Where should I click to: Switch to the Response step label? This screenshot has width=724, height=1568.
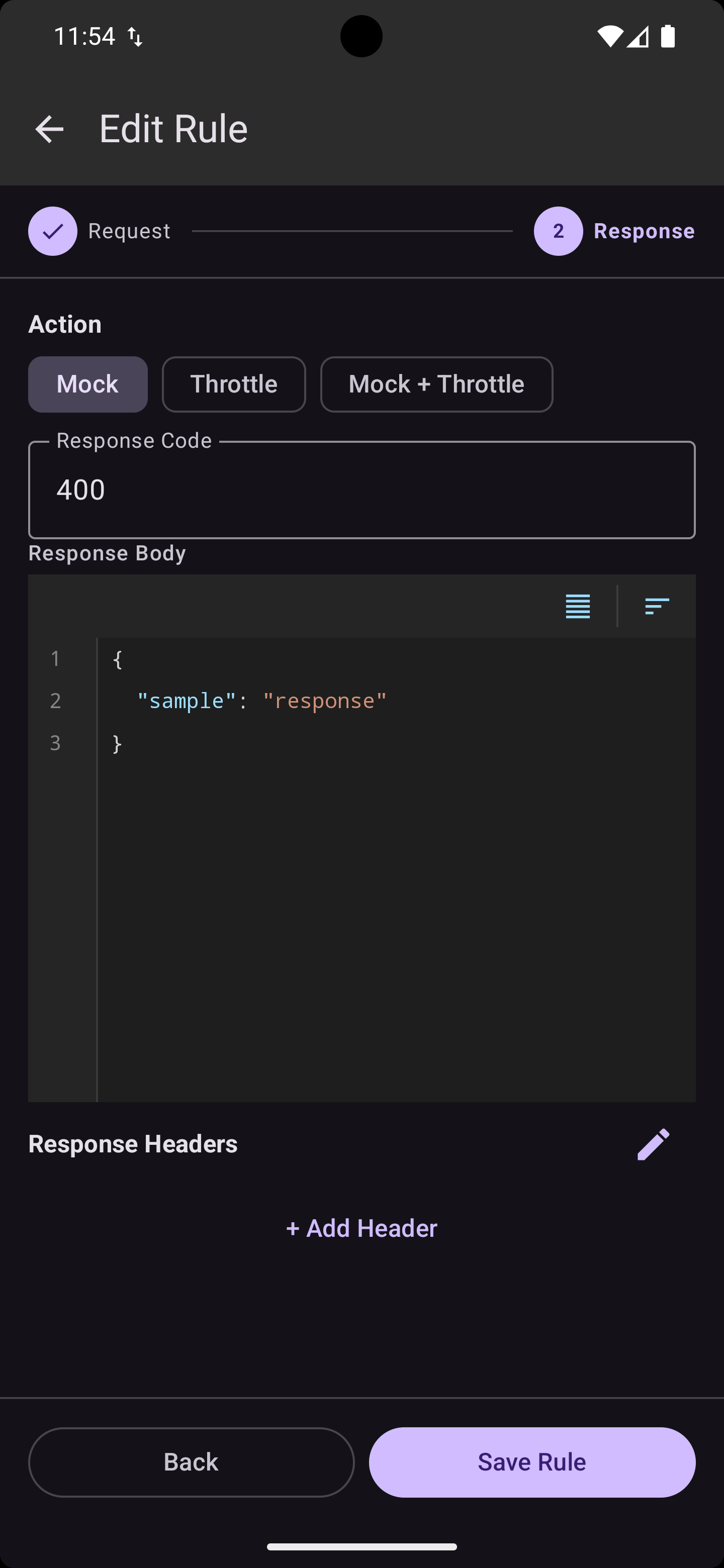point(644,231)
